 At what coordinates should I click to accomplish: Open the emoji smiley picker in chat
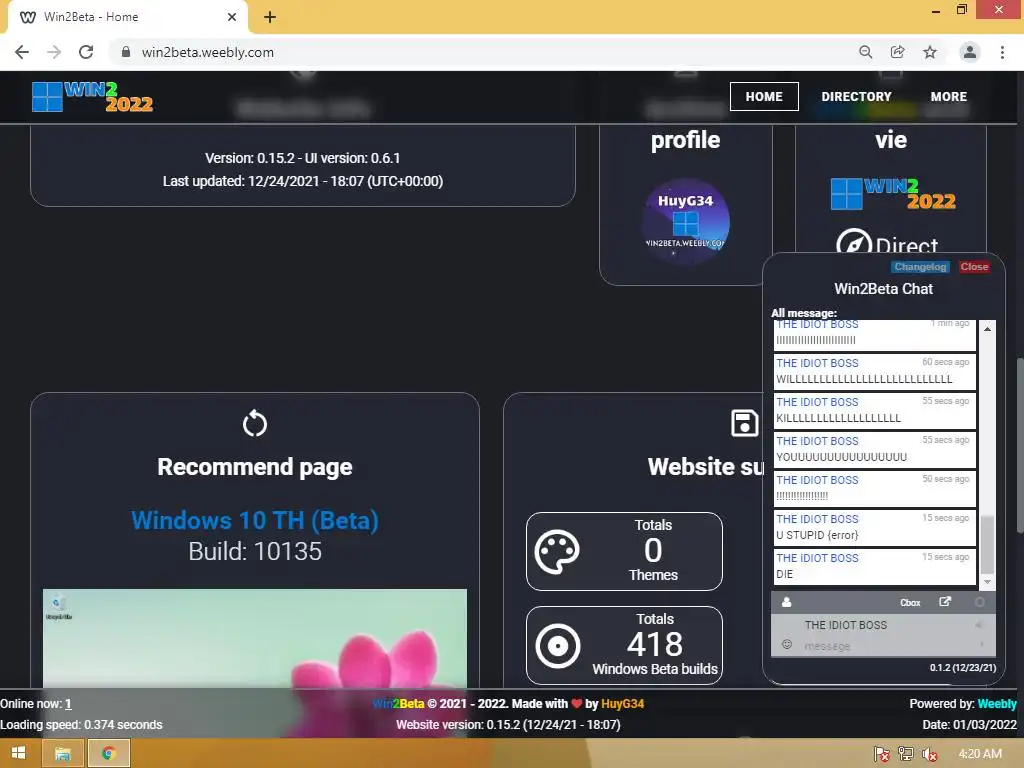click(787, 645)
